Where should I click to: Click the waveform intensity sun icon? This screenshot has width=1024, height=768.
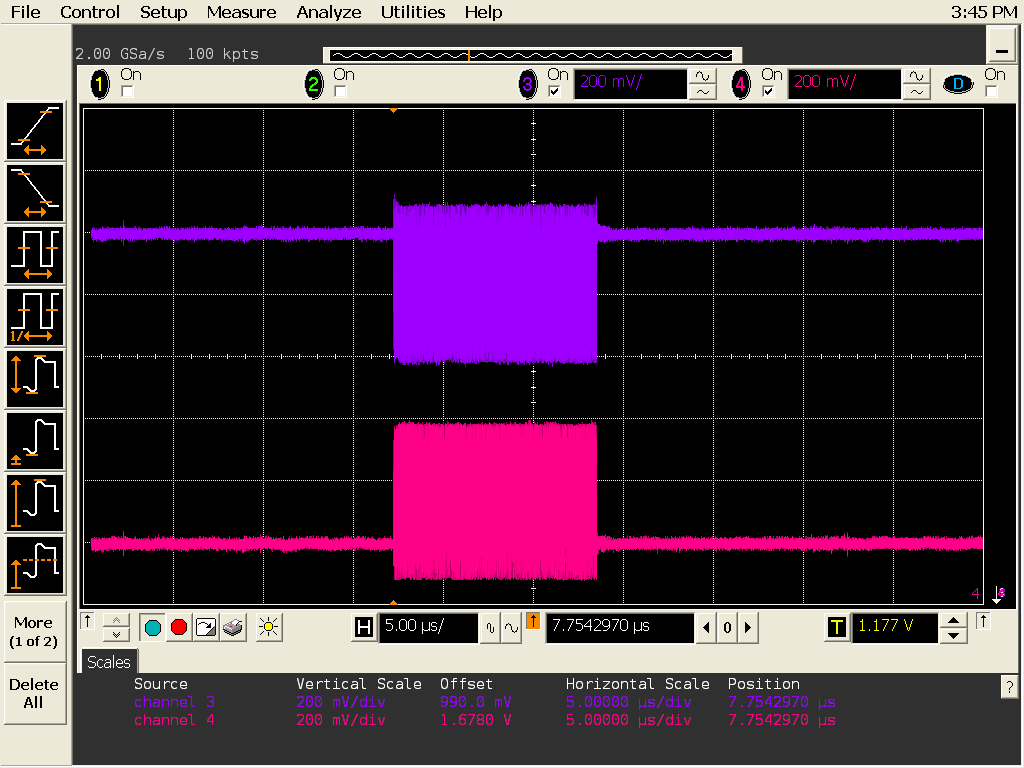tap(268, 628)
